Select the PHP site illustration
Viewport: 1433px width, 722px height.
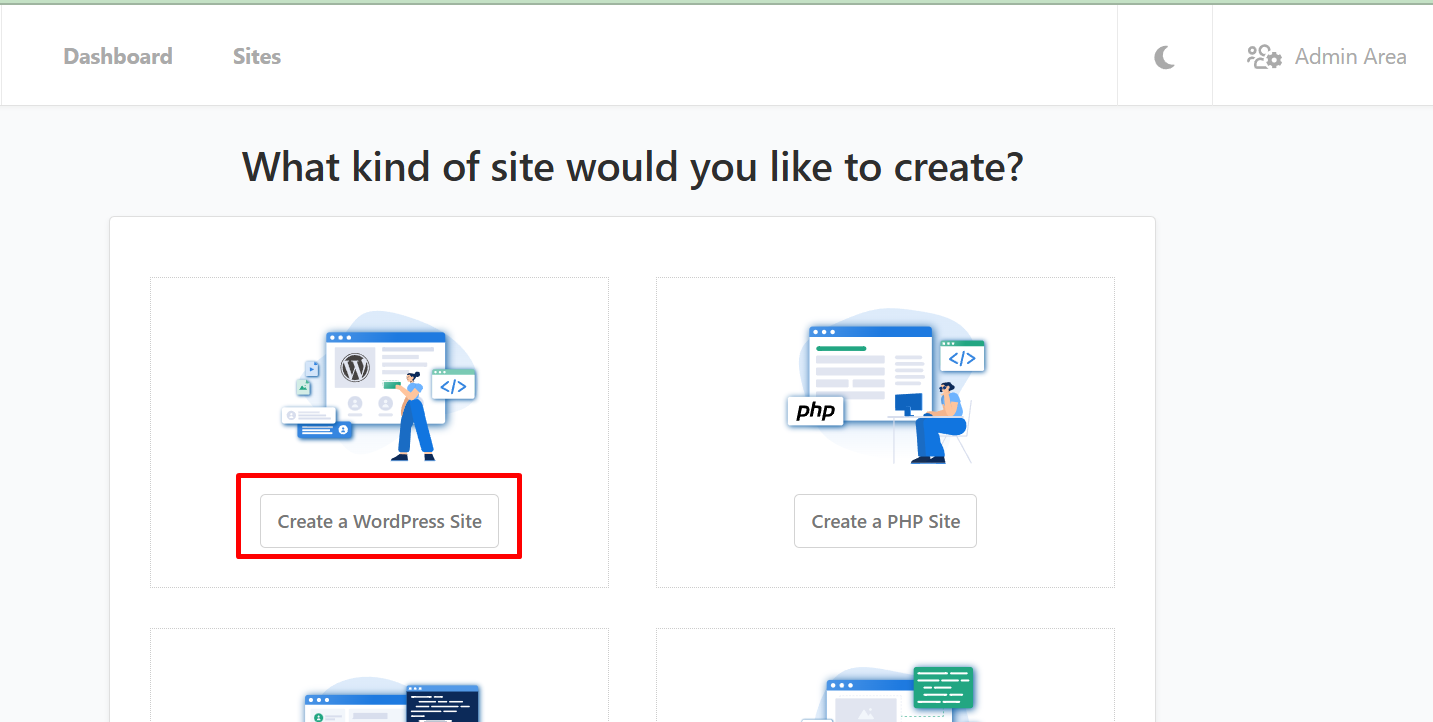click(x=886, y=385)
